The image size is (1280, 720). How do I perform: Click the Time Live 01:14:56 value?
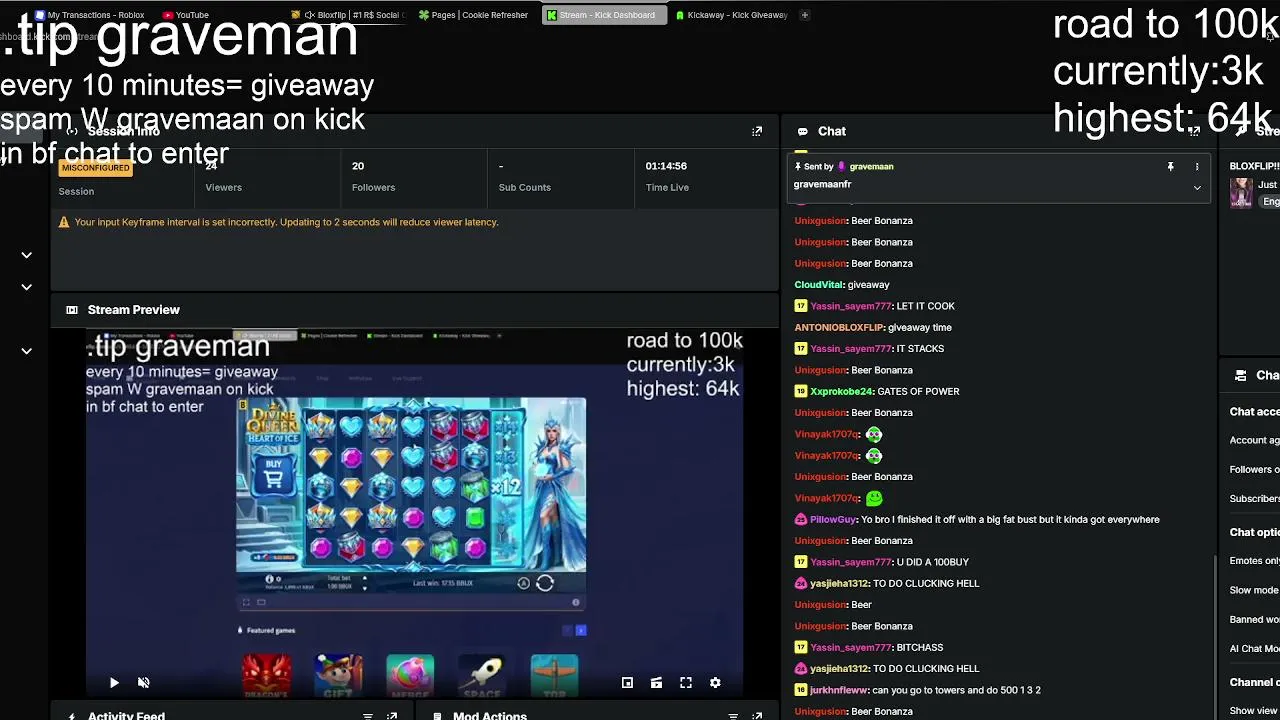tap(666, 166)
